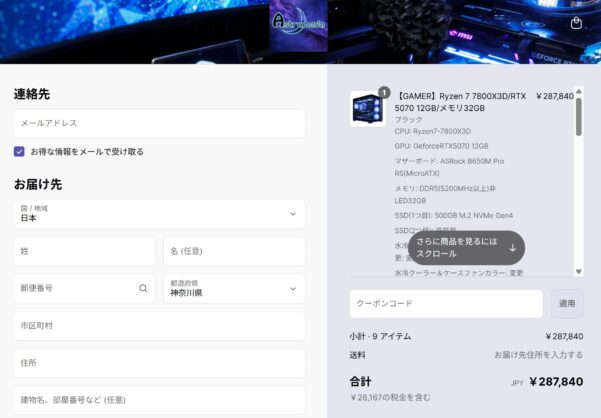This screenshot has width=601, height=418.
Task: Focus the クーポンコード coupon field
Action: tap(446, 303)
